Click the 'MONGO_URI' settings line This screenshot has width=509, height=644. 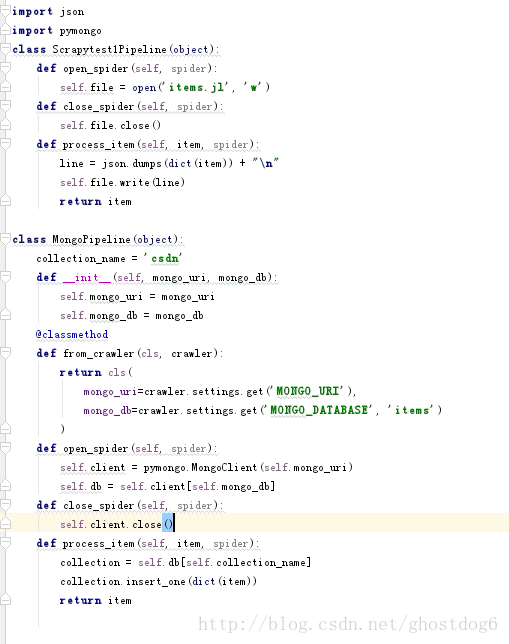pyautogui.click(x=220, y=391)
